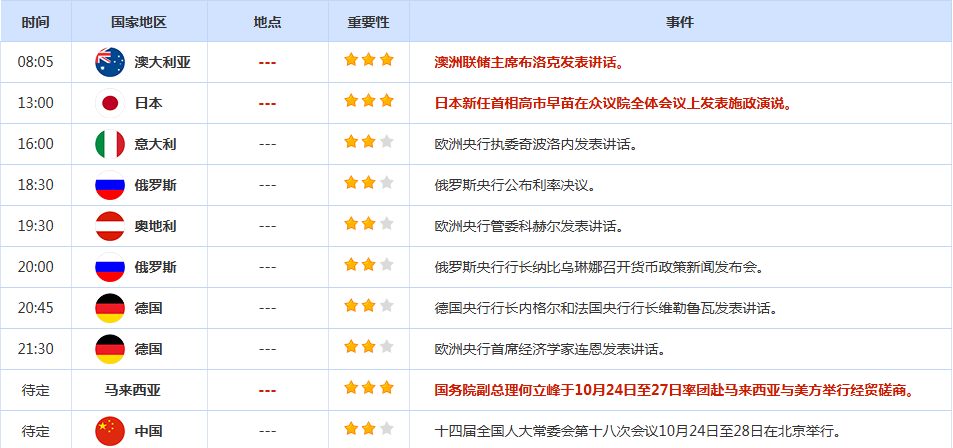Select the 时间 column header
Viewport: 953px width, 448px height.
point(35,21)
